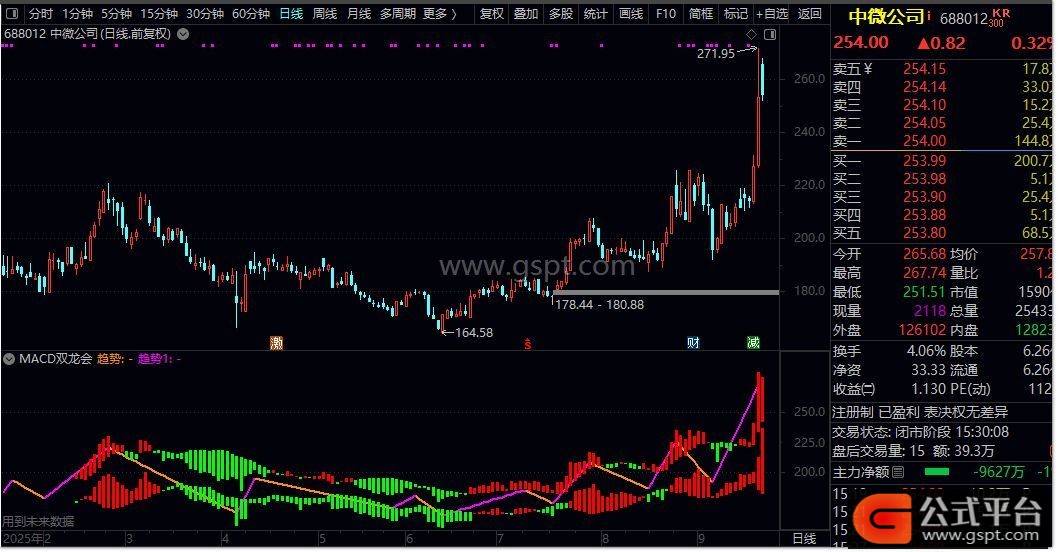
Task: Select the 60分钟 period tab
Action: (251, 14)
